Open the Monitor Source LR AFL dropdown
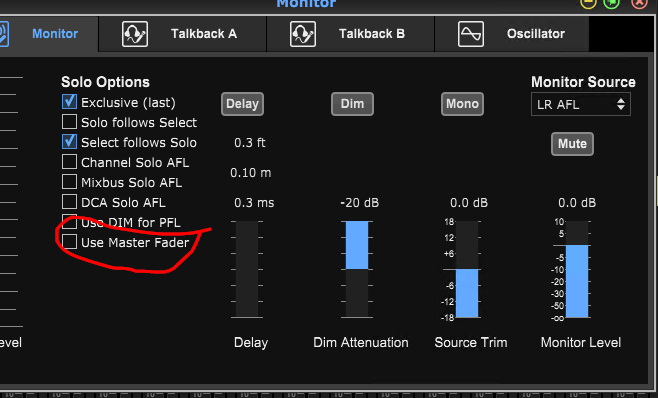 coord(580,104)
